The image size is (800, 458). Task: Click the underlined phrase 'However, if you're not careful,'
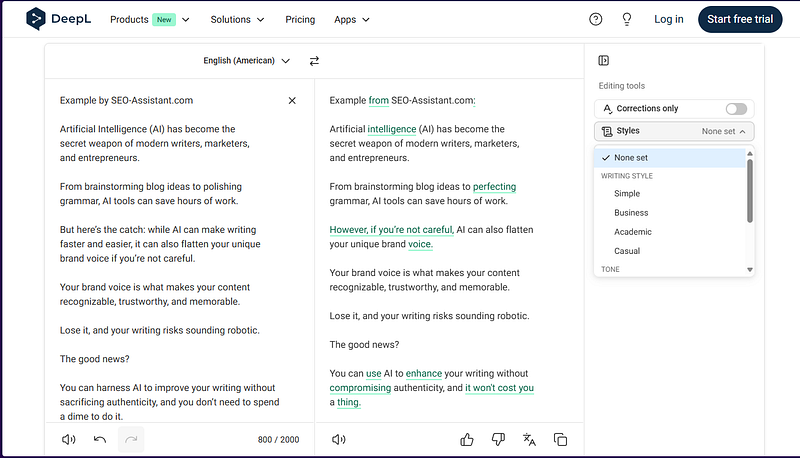pos(391,230)
